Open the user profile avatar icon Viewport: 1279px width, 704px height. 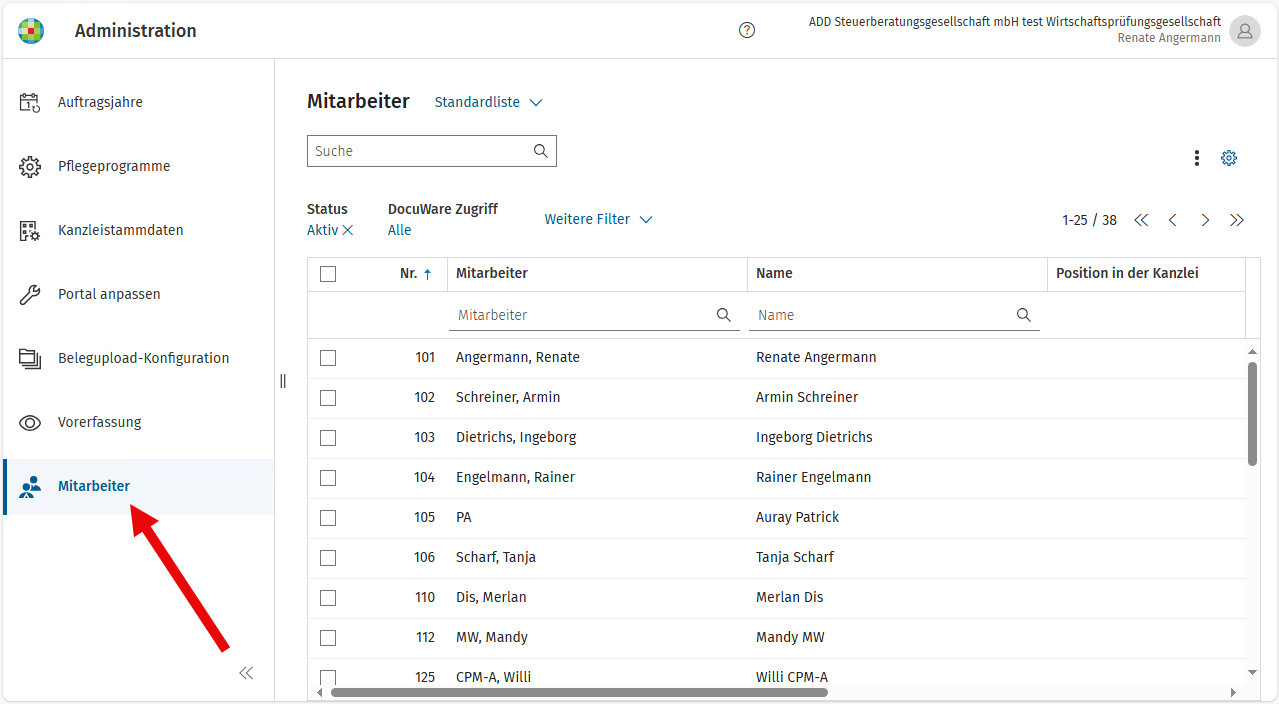pyautogui.click(x=1245, y=31)
